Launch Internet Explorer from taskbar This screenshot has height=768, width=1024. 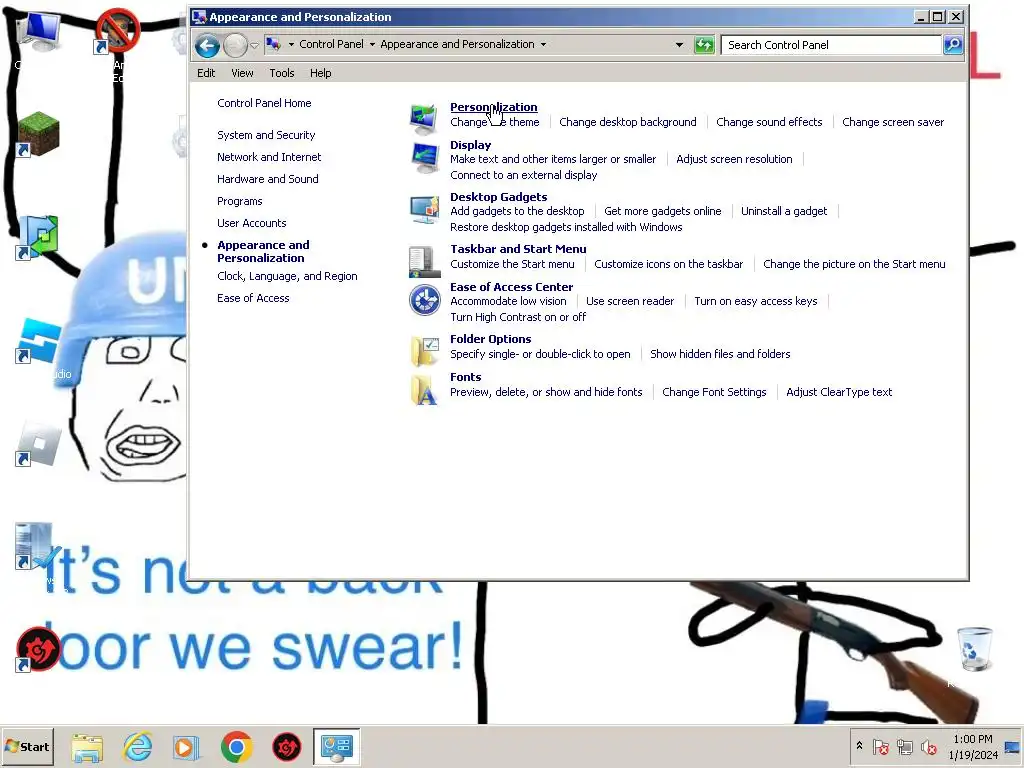click(x=138, y=746)
